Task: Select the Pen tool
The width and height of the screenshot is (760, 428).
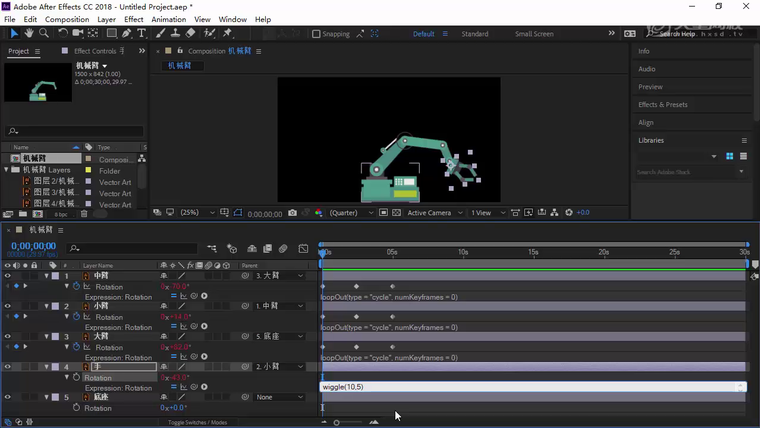Action: coord(126,33)
